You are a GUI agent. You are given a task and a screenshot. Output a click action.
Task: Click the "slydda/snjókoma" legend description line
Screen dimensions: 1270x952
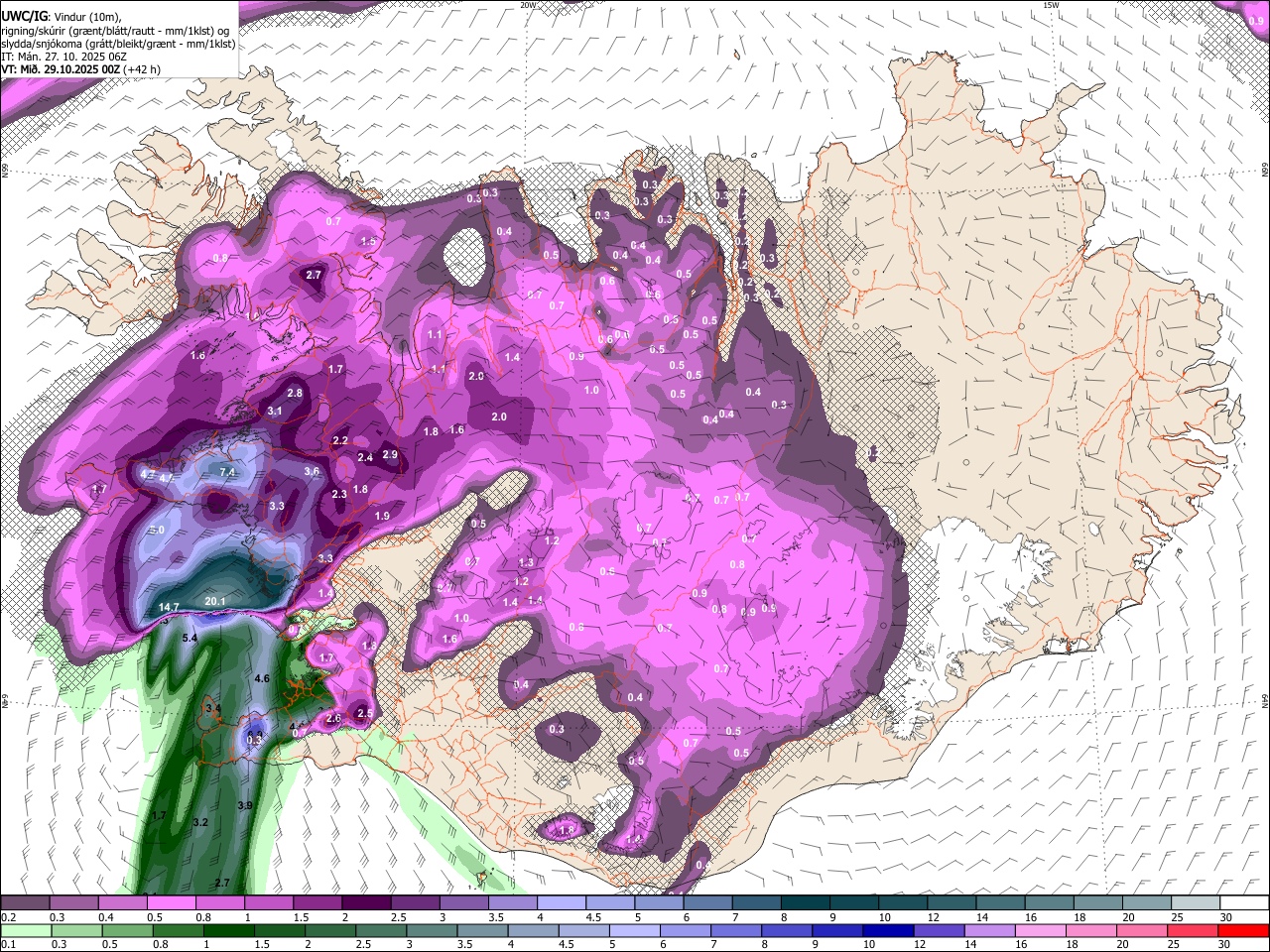click(x=119, y=44)
